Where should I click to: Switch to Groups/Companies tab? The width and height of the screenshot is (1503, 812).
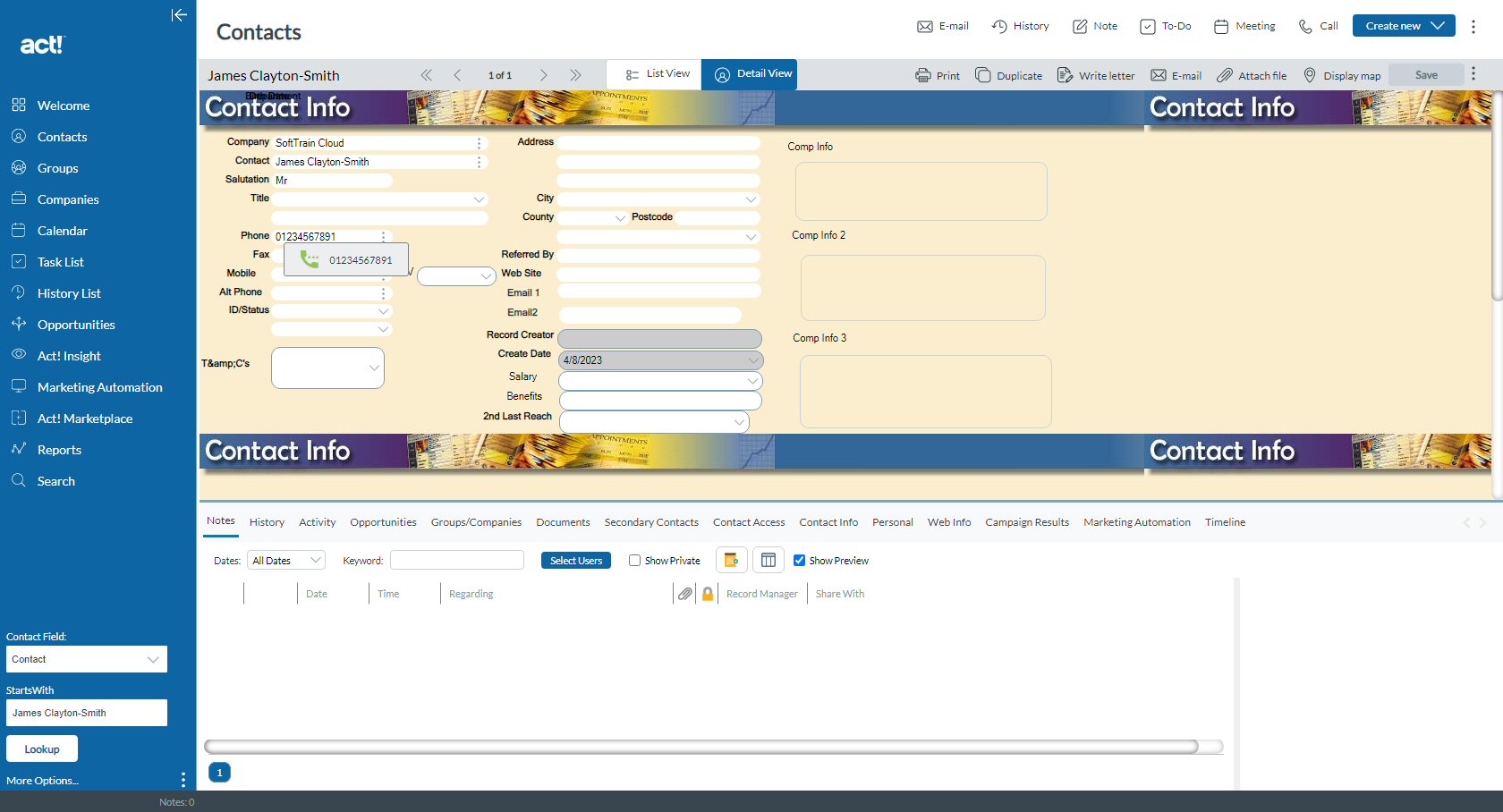tap(476, 522)
